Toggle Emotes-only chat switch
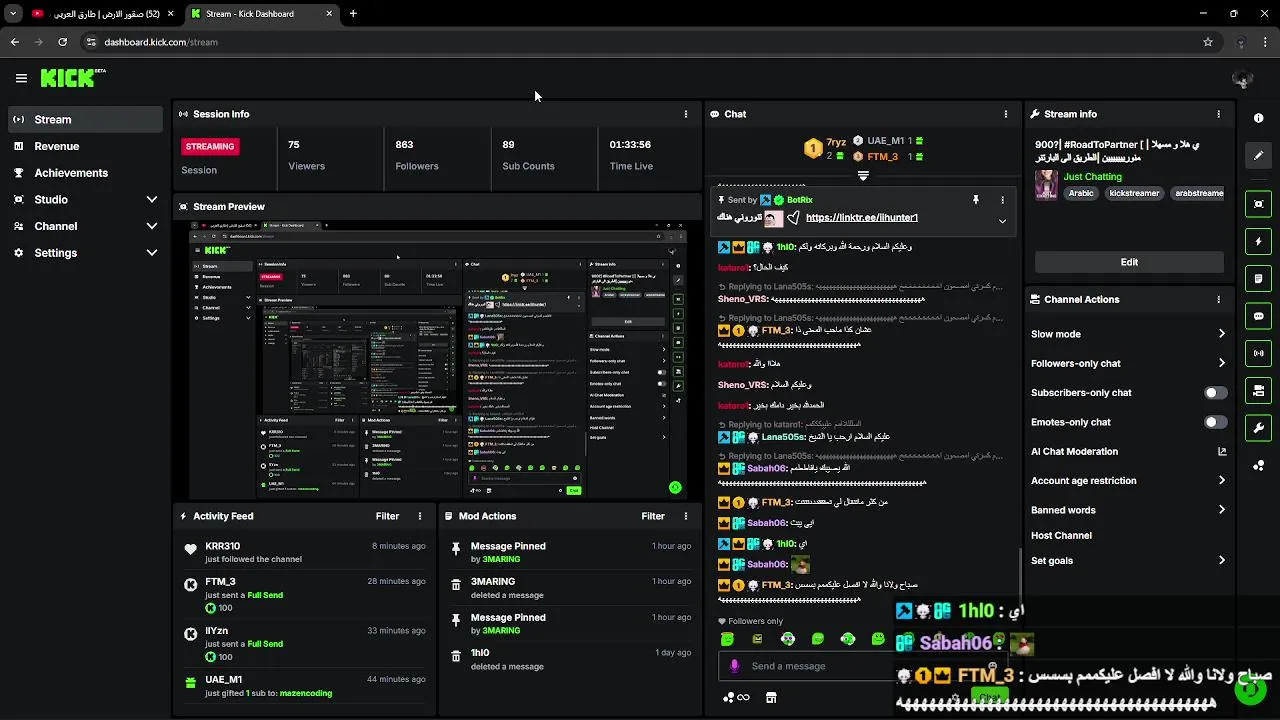Screen dimensions: 1280x720 coord(1215,422)
